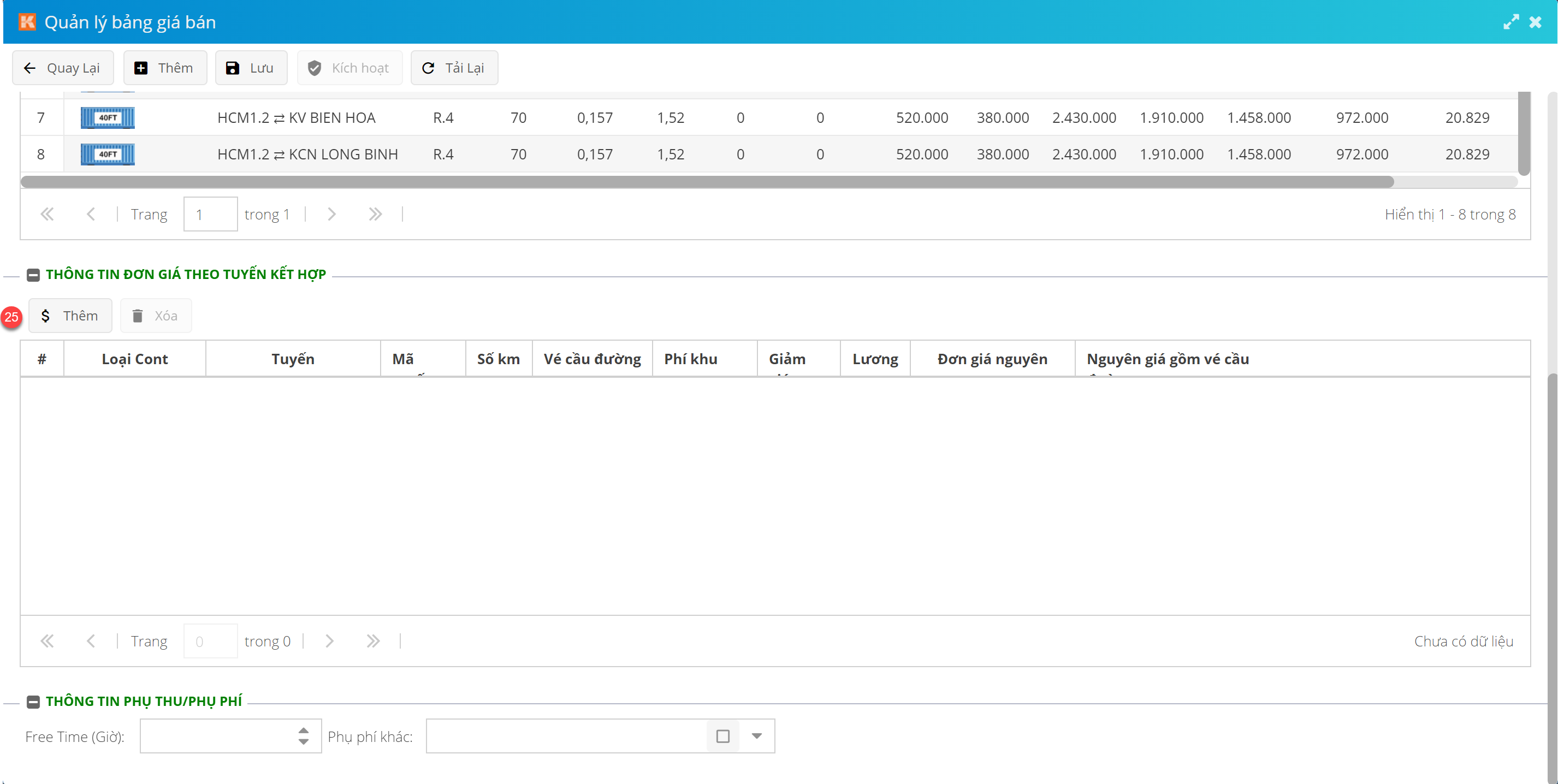Click the Tải Lại reload icon
The image size is (1558, 784).
tap(428, 68)
